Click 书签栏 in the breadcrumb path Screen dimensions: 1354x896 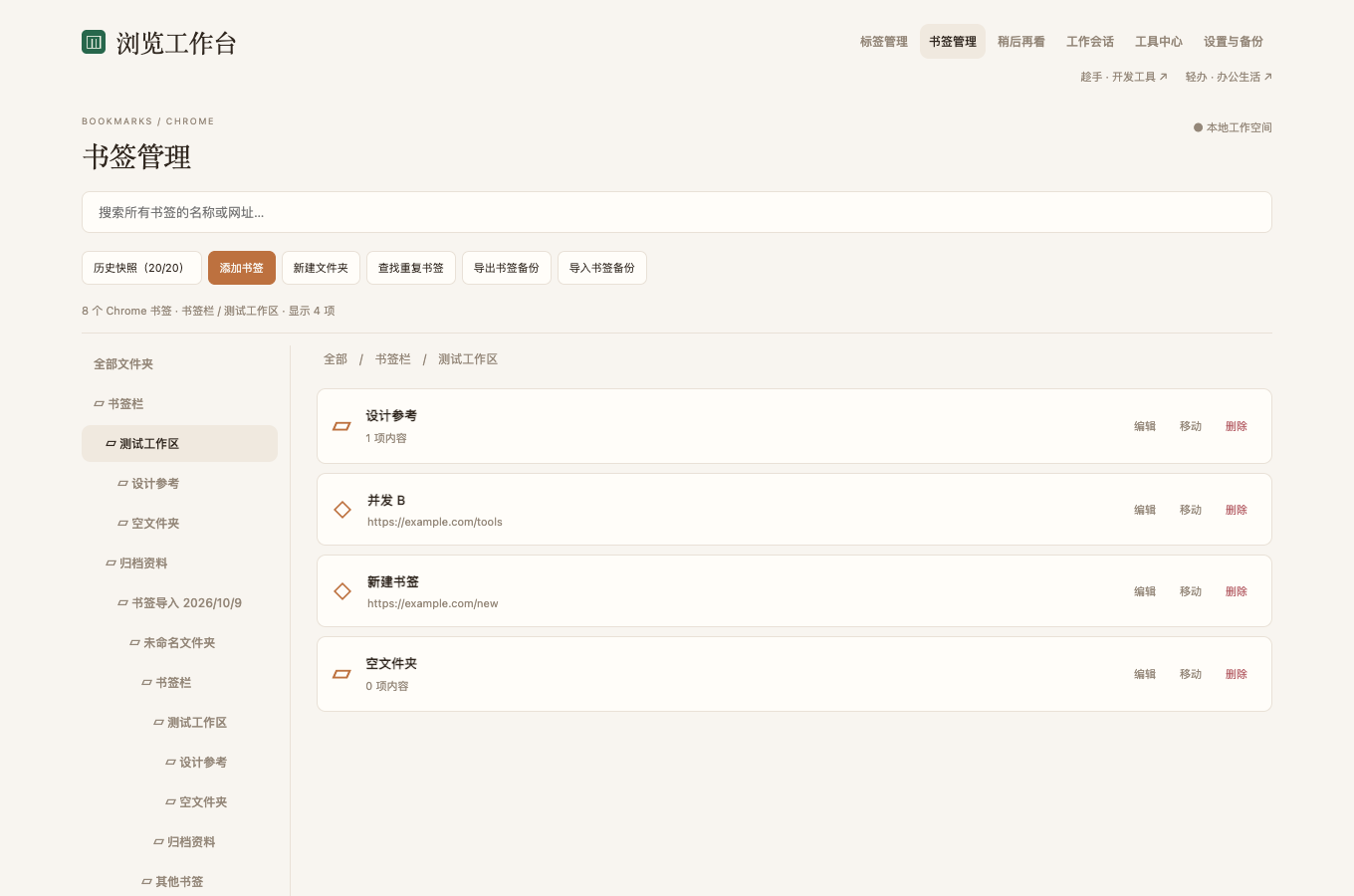coord(393,359)
